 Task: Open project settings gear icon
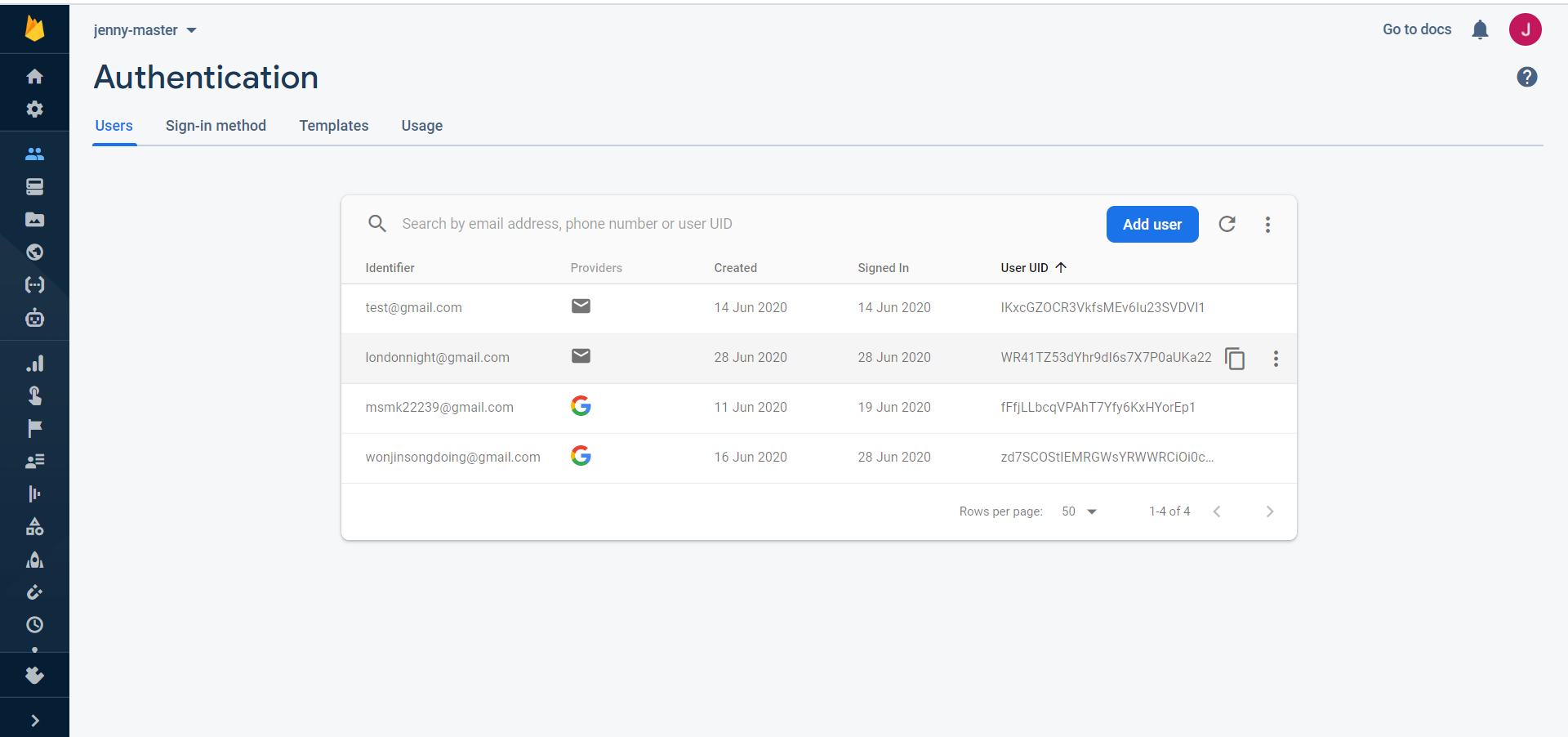[34, 109]
